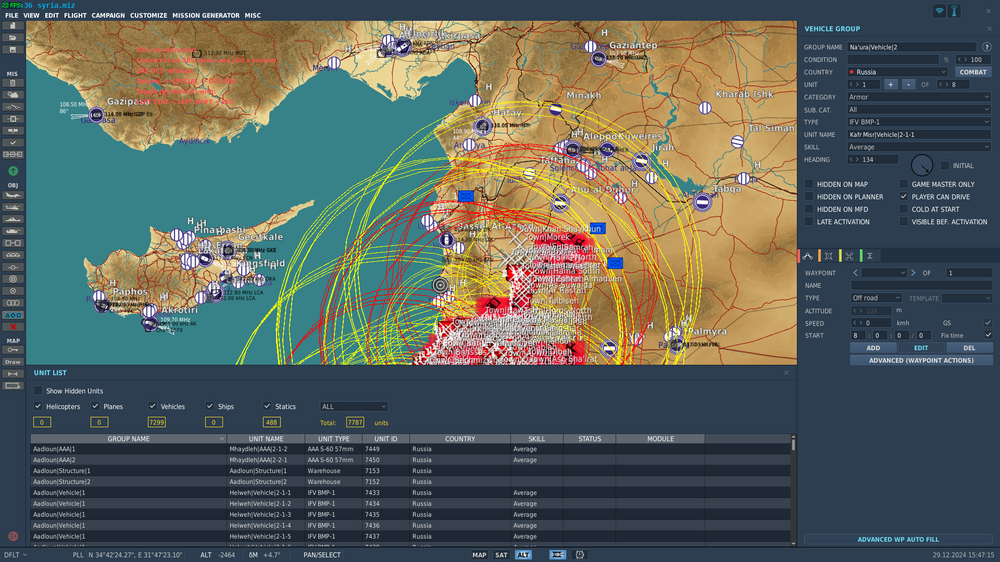Sort by the UNIT TYPE column header
This screenshot has height=562, width=1000.
(x=334, y=439)
